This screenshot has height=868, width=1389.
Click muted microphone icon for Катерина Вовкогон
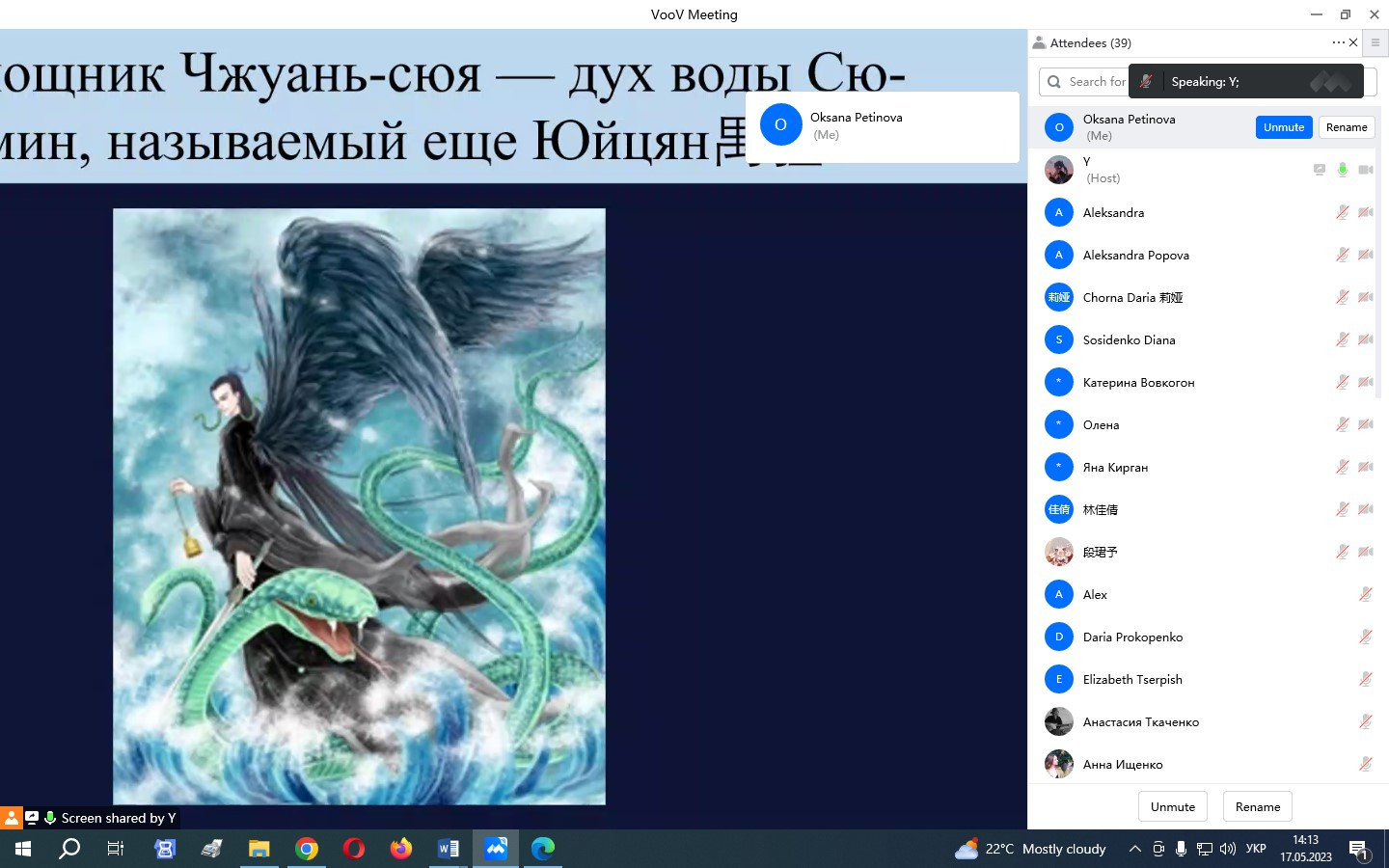(x=1342, y=382)
